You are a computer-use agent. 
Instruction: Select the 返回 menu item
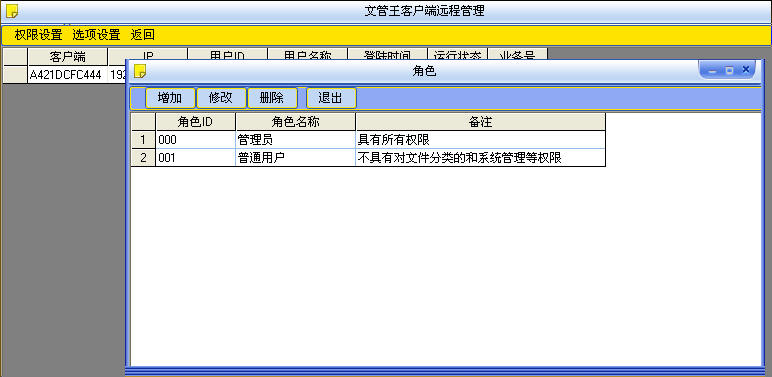coord(142,35)
